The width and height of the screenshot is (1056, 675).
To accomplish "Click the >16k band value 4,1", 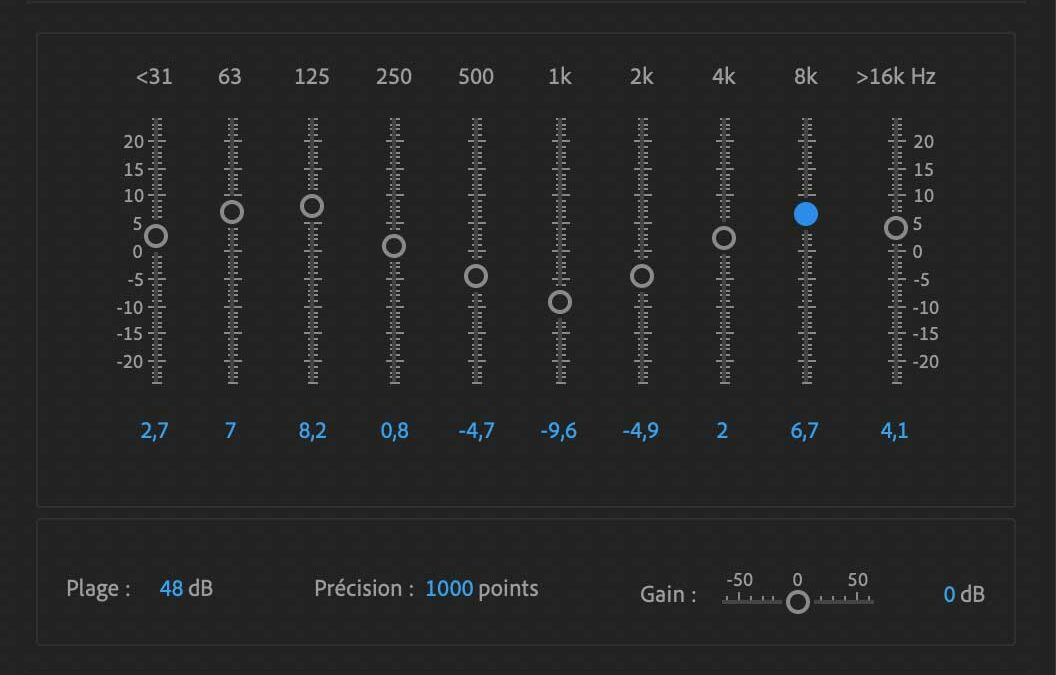I will (894, 432).
